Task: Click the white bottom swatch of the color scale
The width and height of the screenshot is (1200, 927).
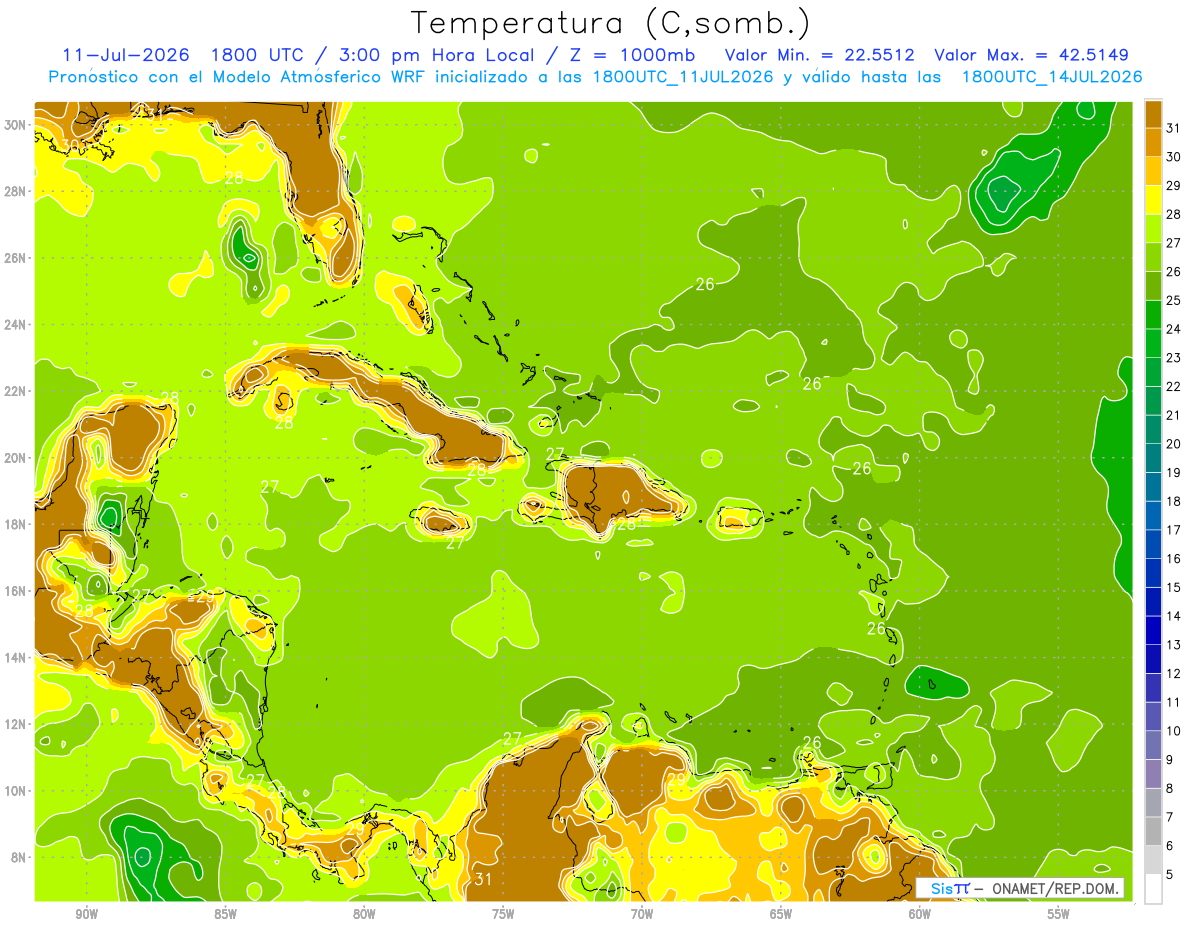Action: point(1153,889)
